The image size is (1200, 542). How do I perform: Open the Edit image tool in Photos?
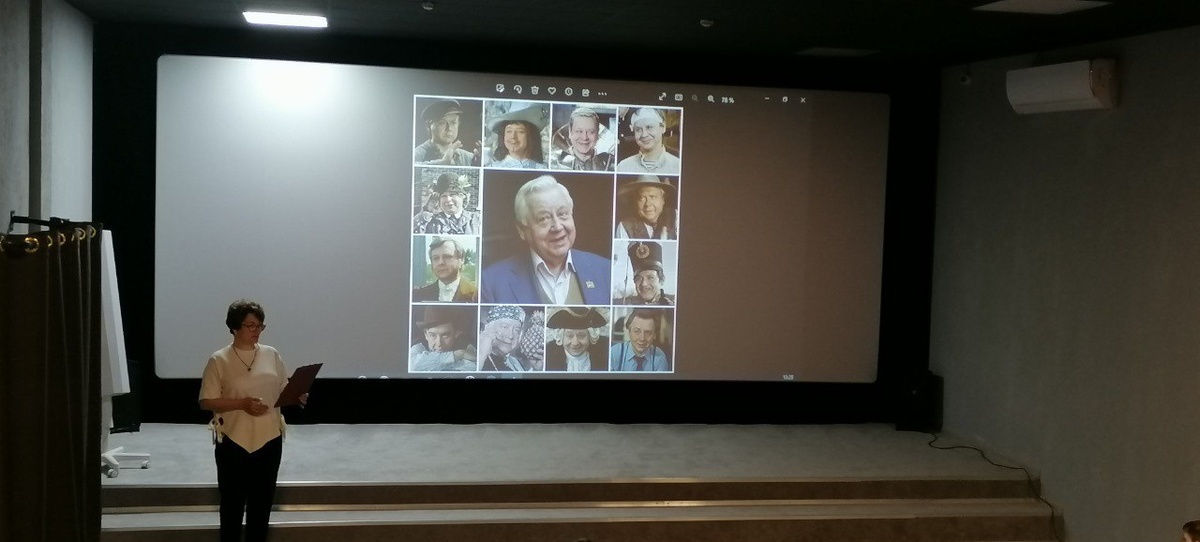(x=500, y=89)
